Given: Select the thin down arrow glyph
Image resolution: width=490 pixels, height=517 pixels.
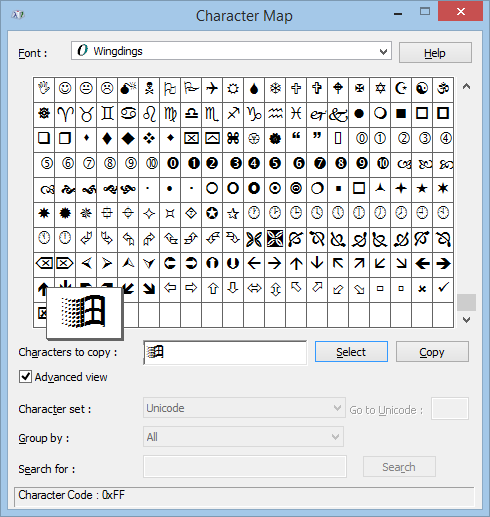Looking at the screenshot, I should coord(317,263).
